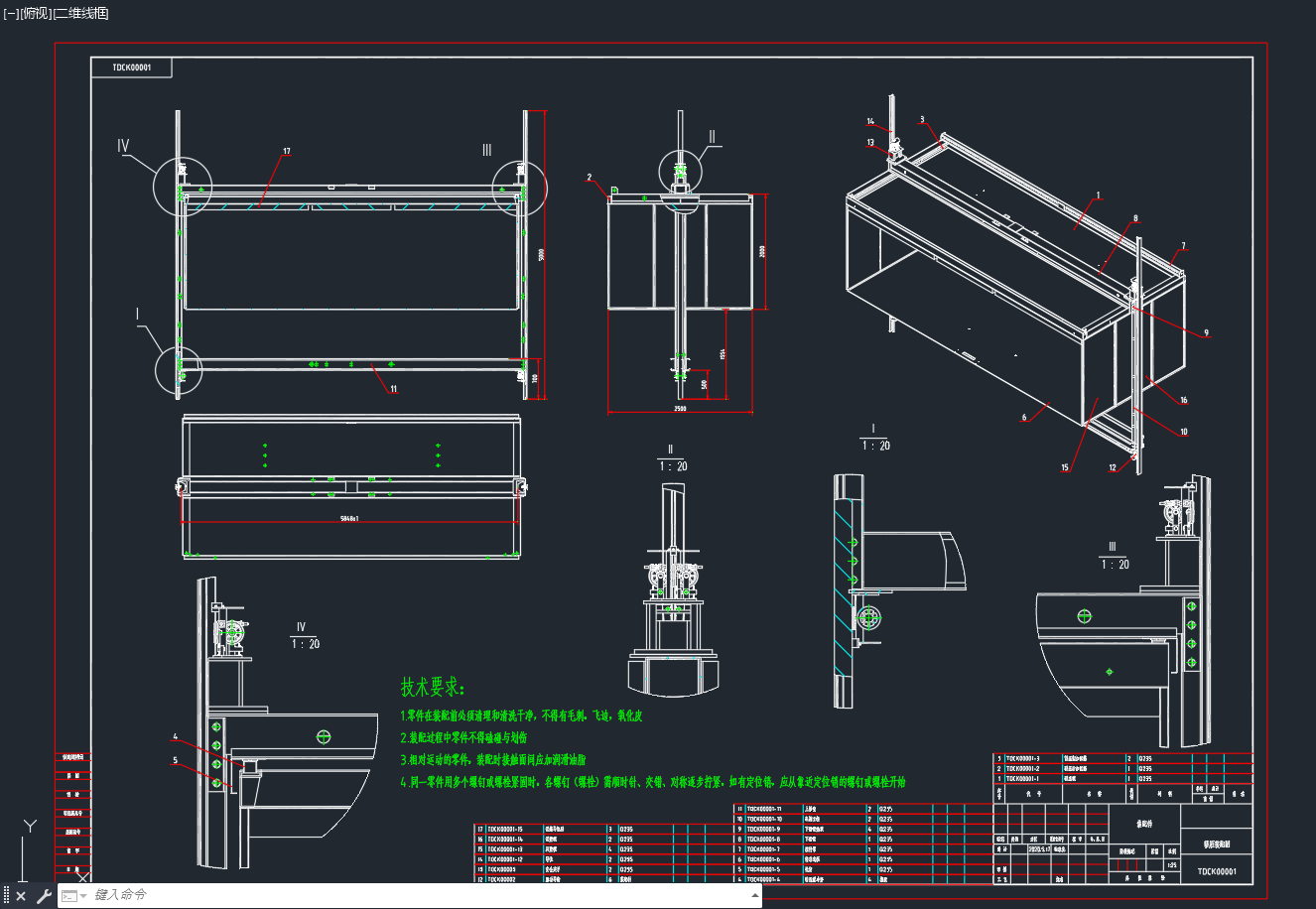Screen dimensions: 1316x909
Task: Select balloon number 3 in isometric view
Action: (x=922, y=120)
